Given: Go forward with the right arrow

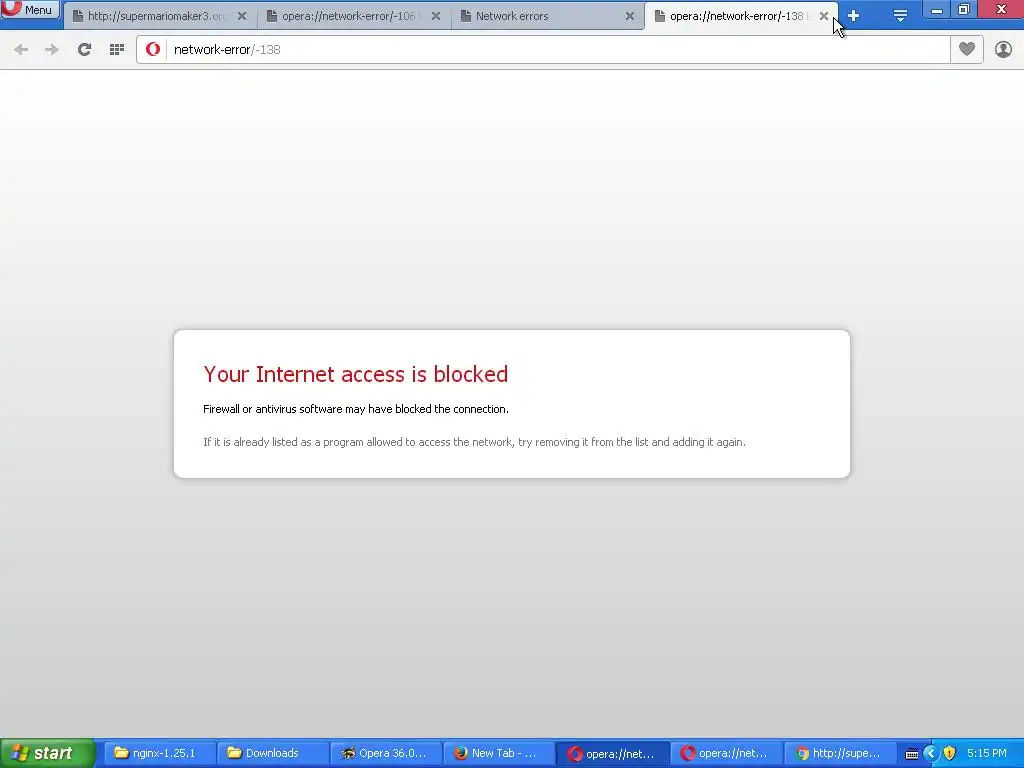Looking at the screenshot, I should tap(52, 49).
